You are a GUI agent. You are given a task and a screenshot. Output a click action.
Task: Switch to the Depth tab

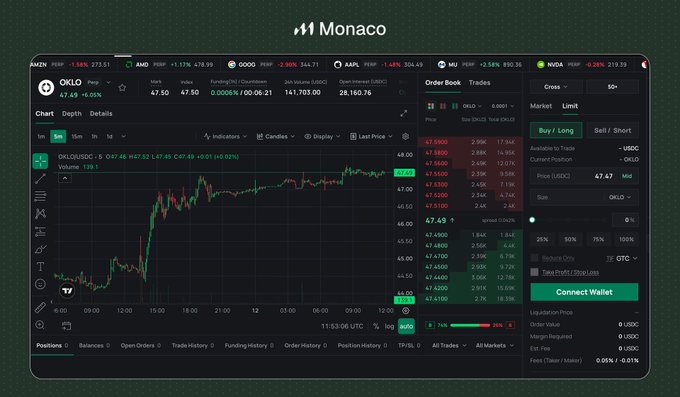(72, 114)
